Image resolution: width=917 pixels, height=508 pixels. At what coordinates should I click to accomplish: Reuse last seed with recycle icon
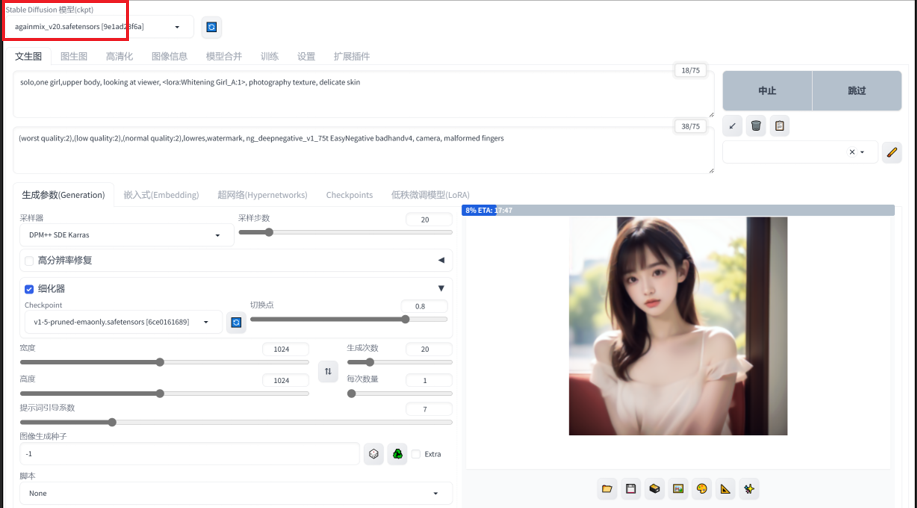(397, 454)
